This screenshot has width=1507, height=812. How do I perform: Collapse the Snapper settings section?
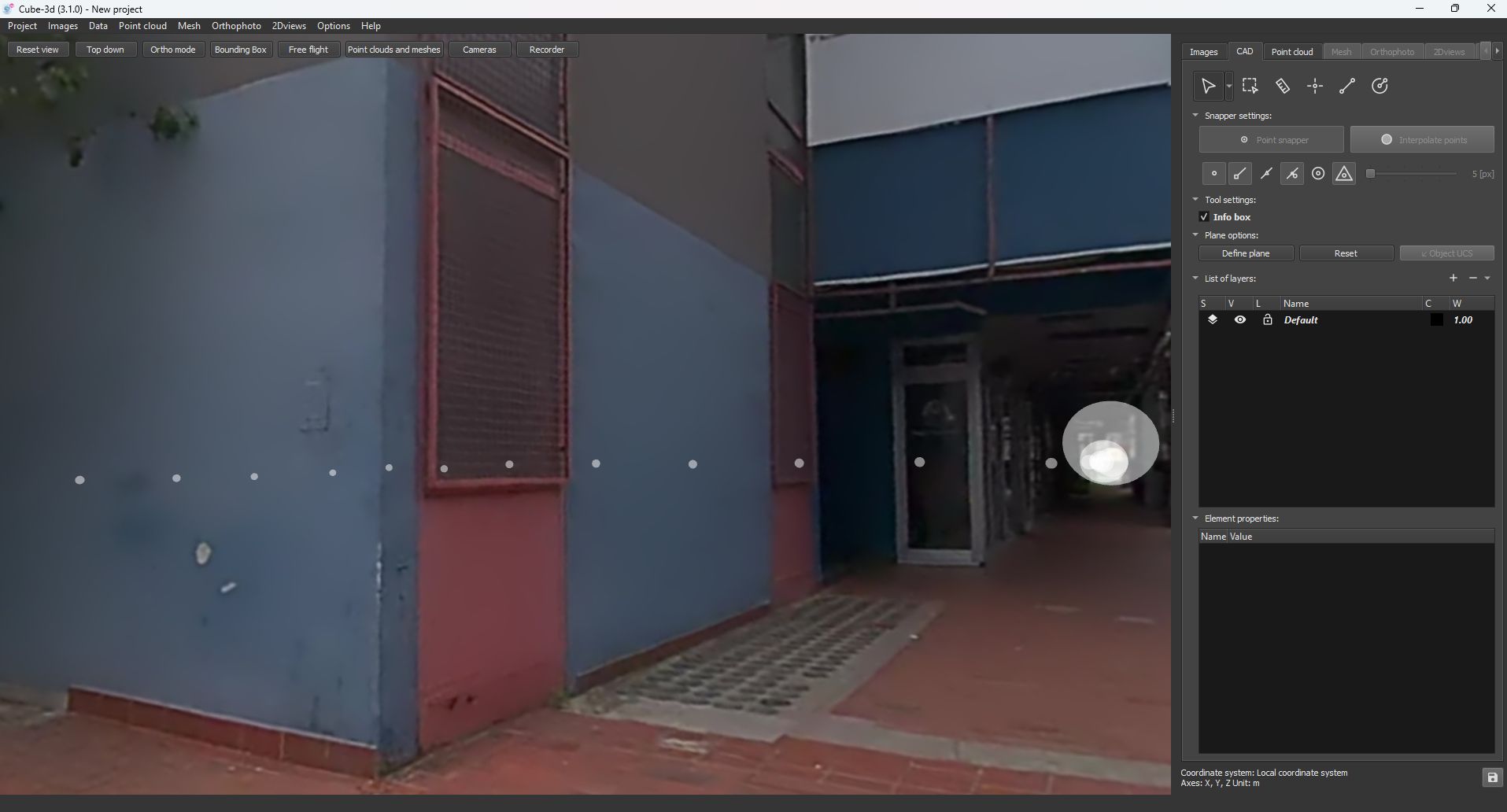[1195, 116]
